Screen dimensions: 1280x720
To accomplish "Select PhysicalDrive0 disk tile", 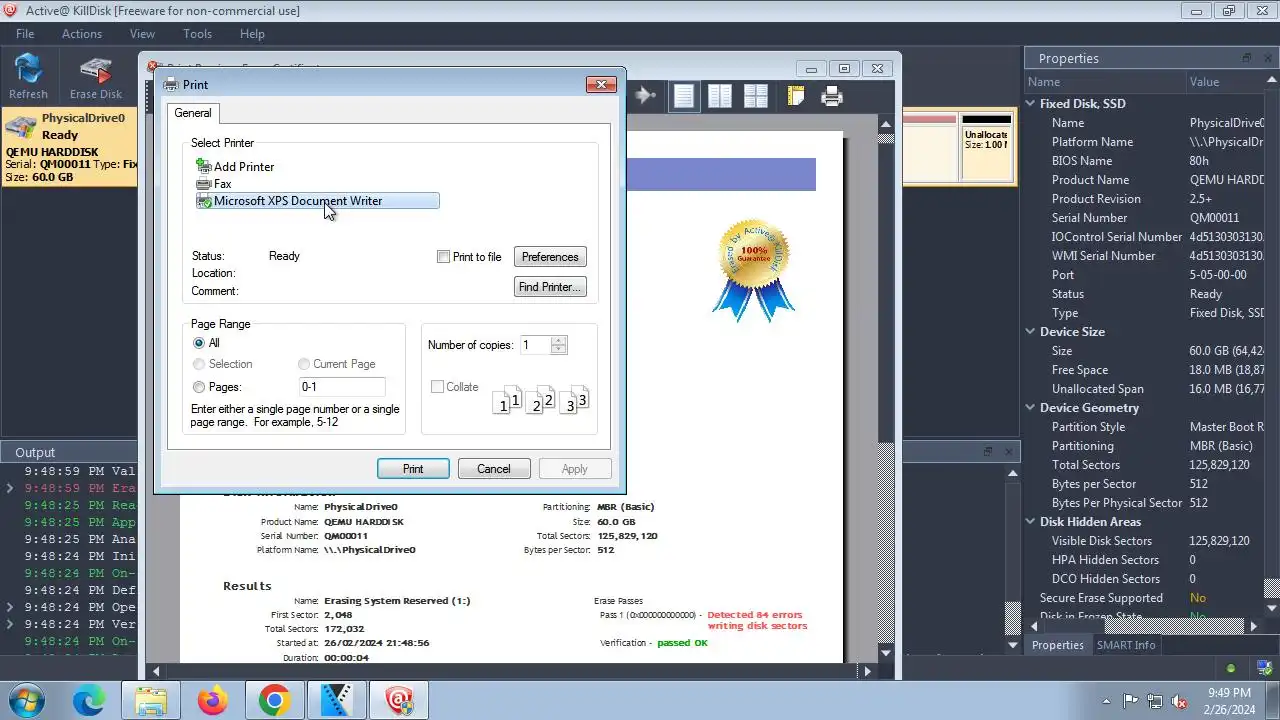I will pyautogui.click(x=69, y=148).
